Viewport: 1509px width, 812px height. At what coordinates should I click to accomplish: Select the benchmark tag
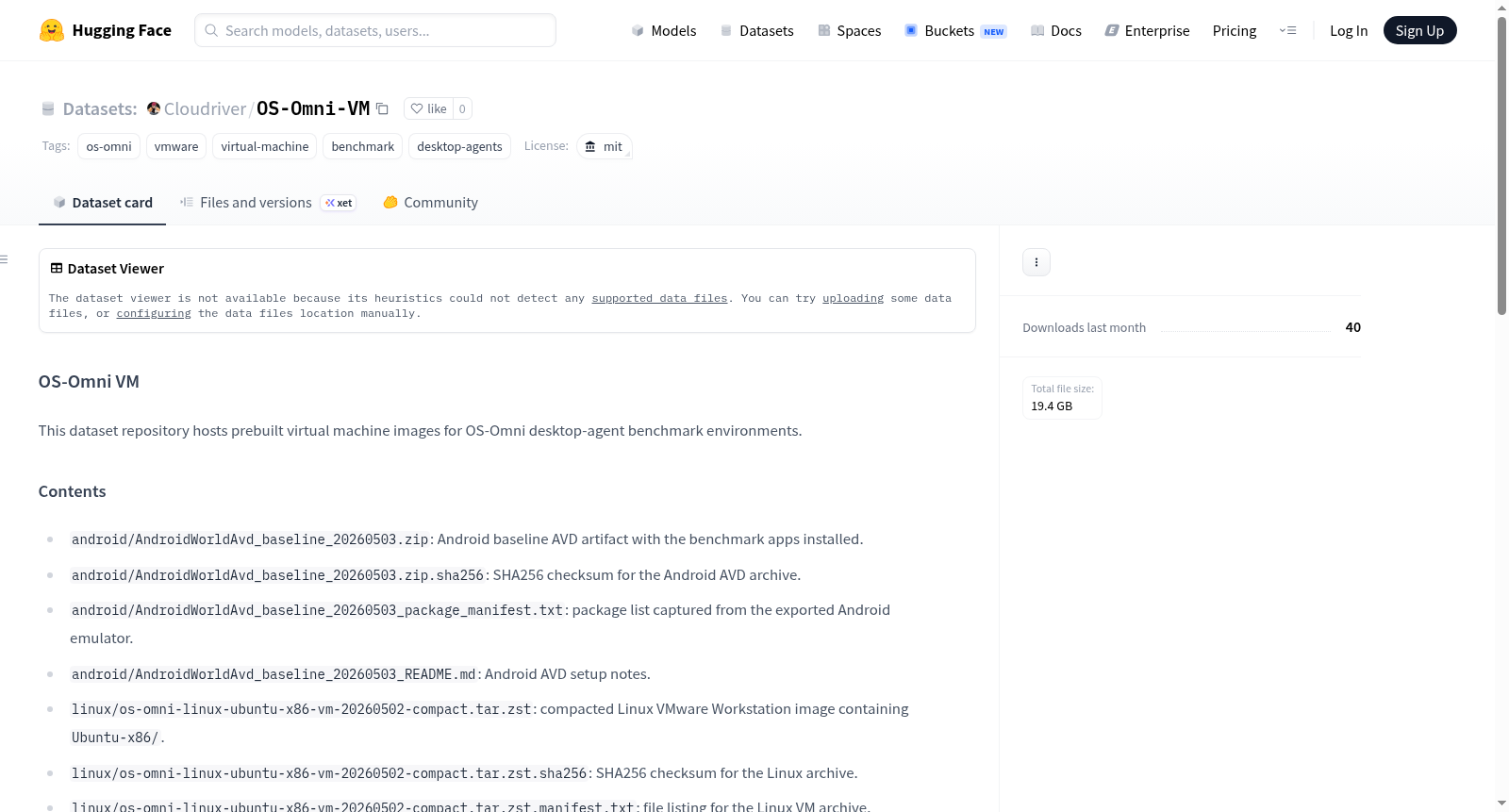click(363, 146)
